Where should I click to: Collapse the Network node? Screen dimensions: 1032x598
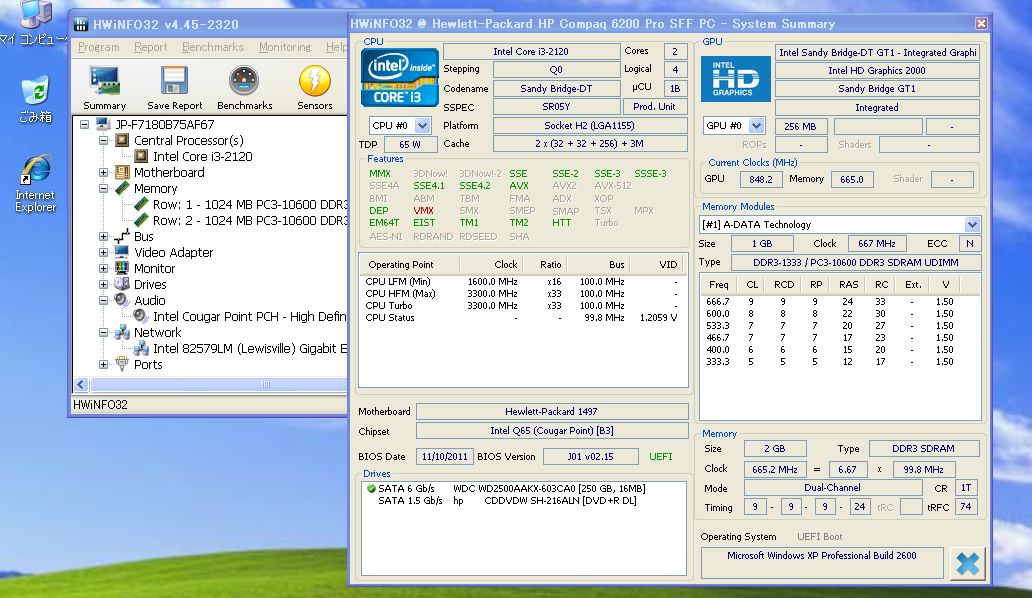coord(103,333)
